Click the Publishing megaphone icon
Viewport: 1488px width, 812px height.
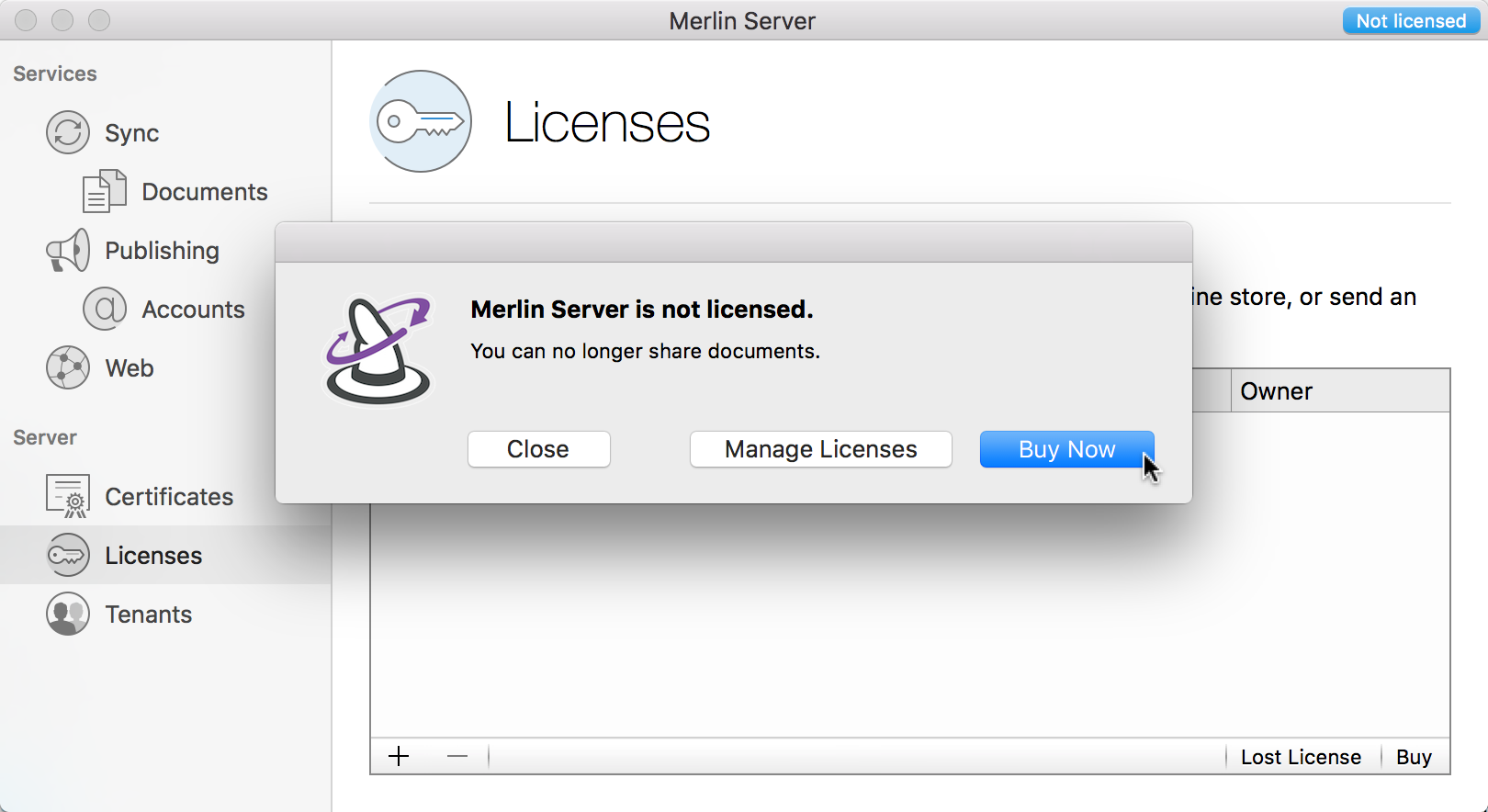(68, 250)
